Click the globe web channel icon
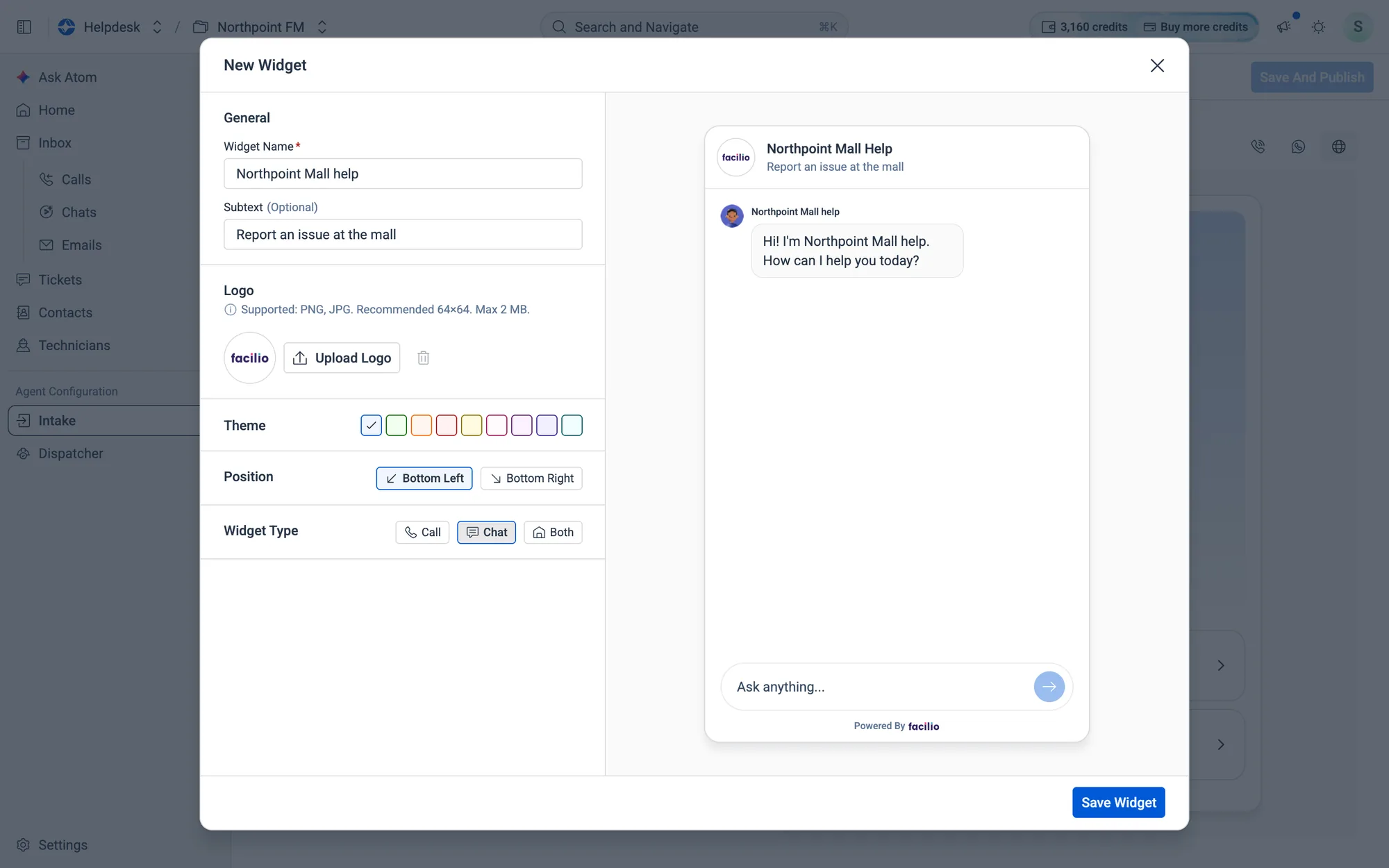 coord(1338,147)
